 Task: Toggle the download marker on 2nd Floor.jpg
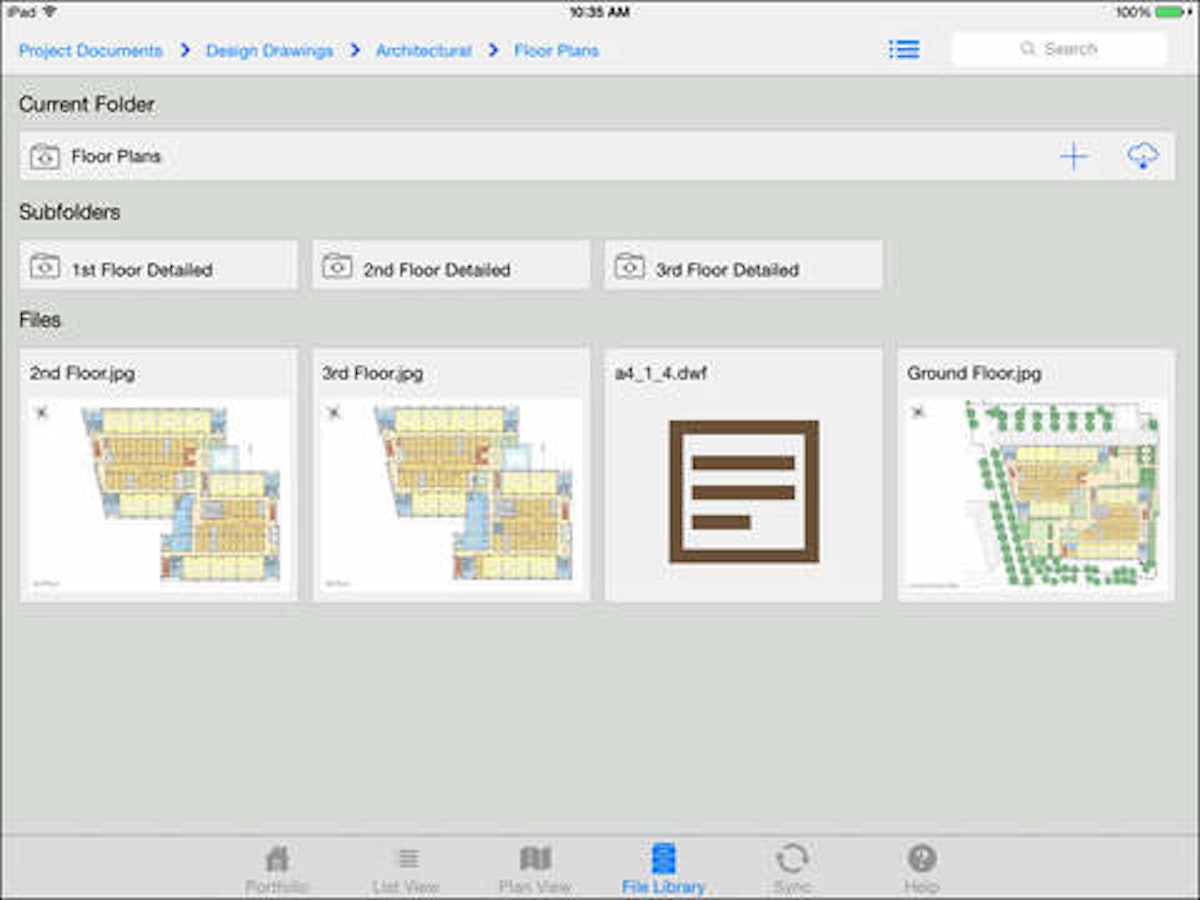(41, 412)
